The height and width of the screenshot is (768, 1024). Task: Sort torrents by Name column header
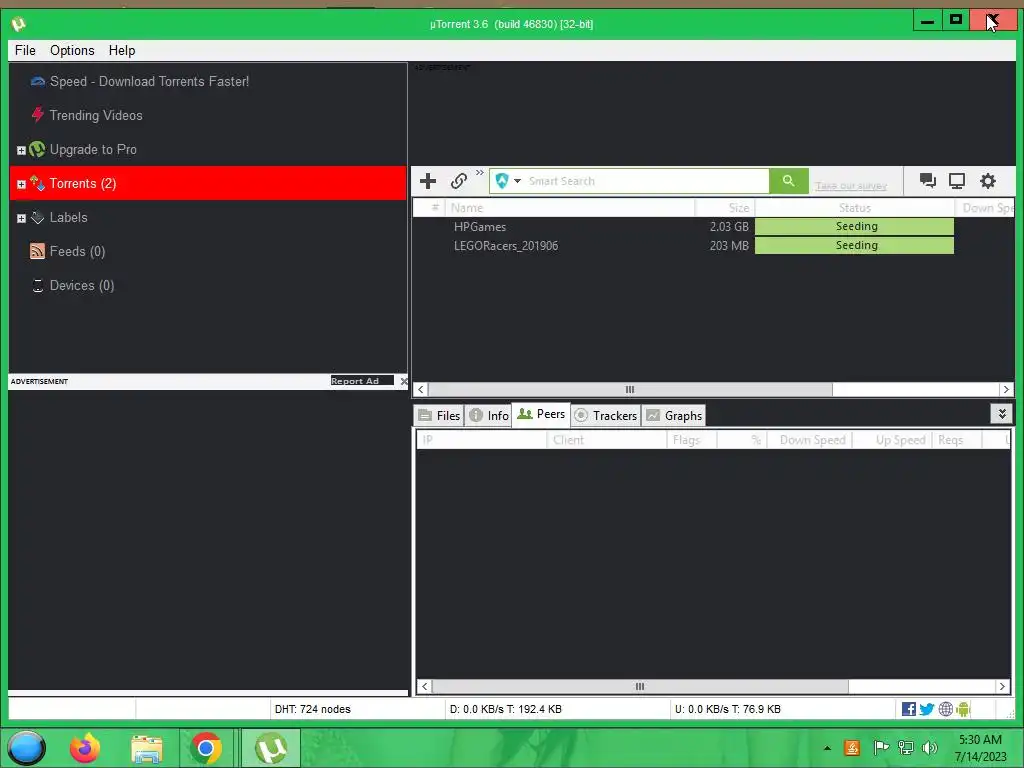click(569, 208)
